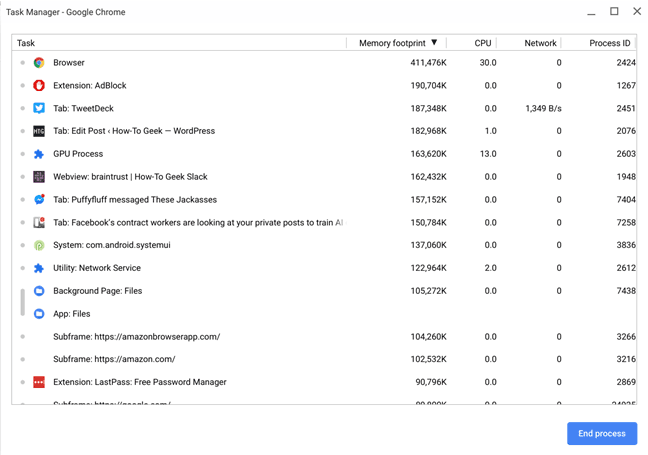
Task: Click the process ID 7404
Action: pos(626,200)
